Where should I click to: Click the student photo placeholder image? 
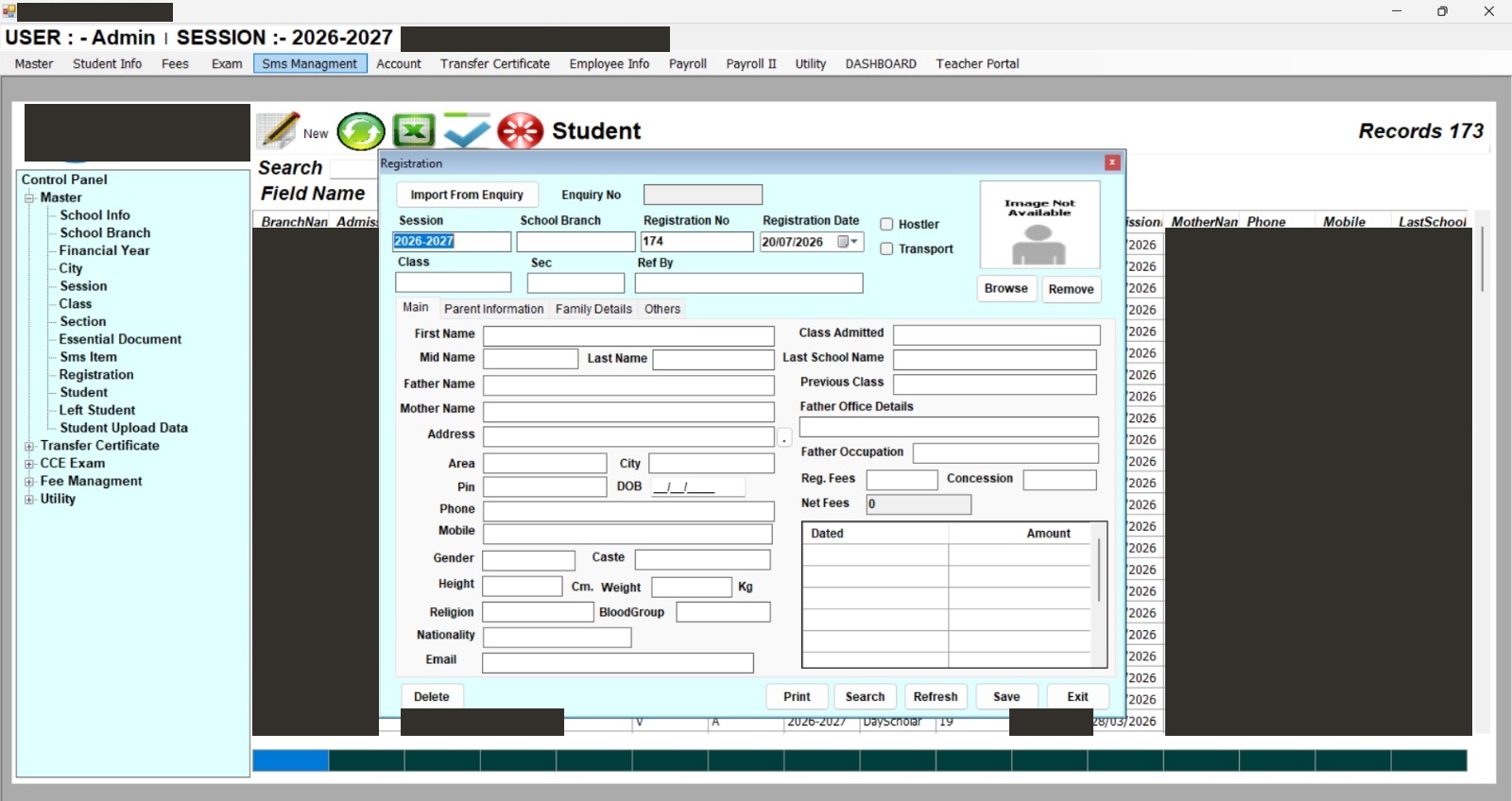coord(1039,225)
